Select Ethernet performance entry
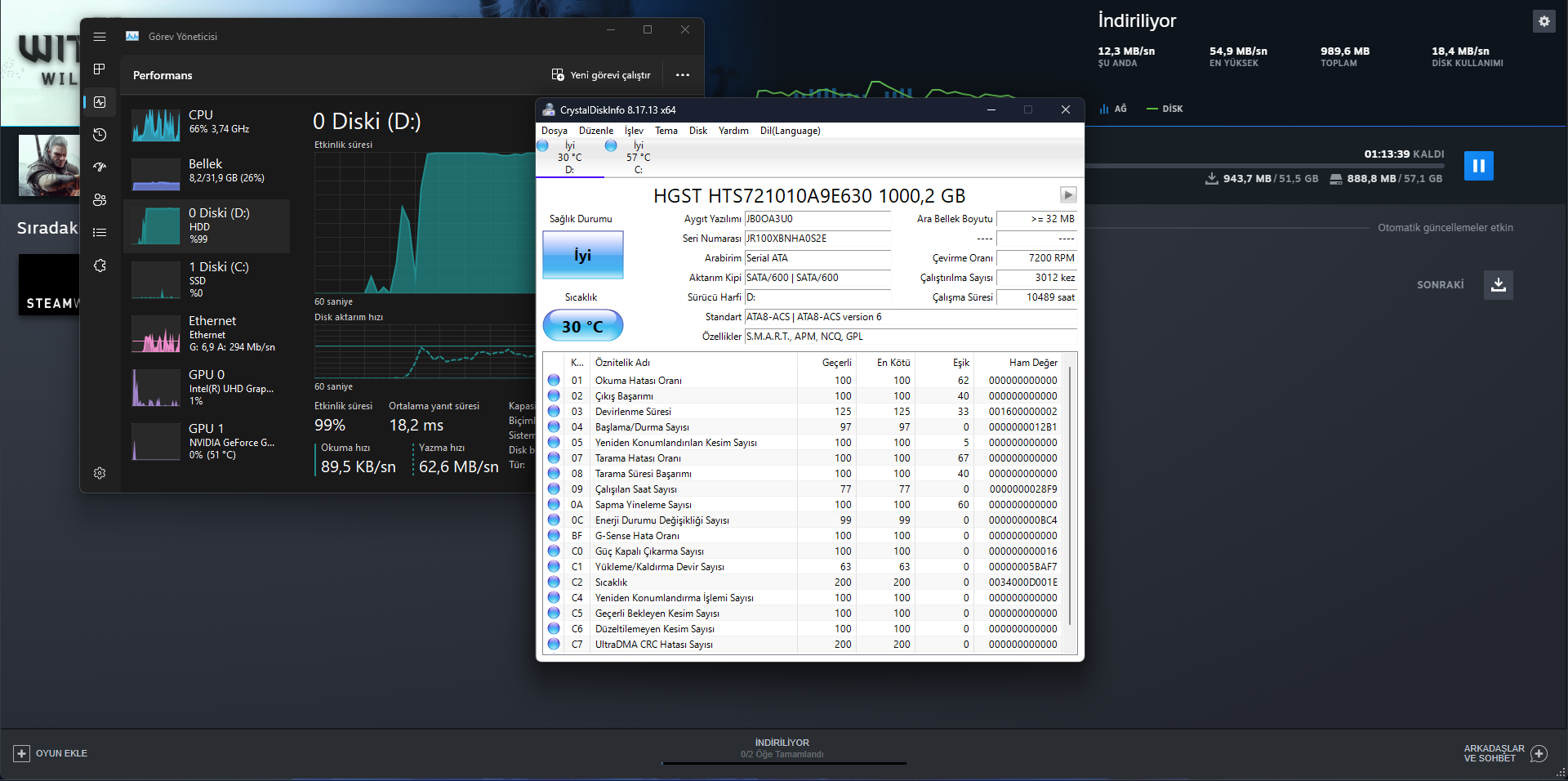Viewport: 1568px width, 781px height. point(207,334)
